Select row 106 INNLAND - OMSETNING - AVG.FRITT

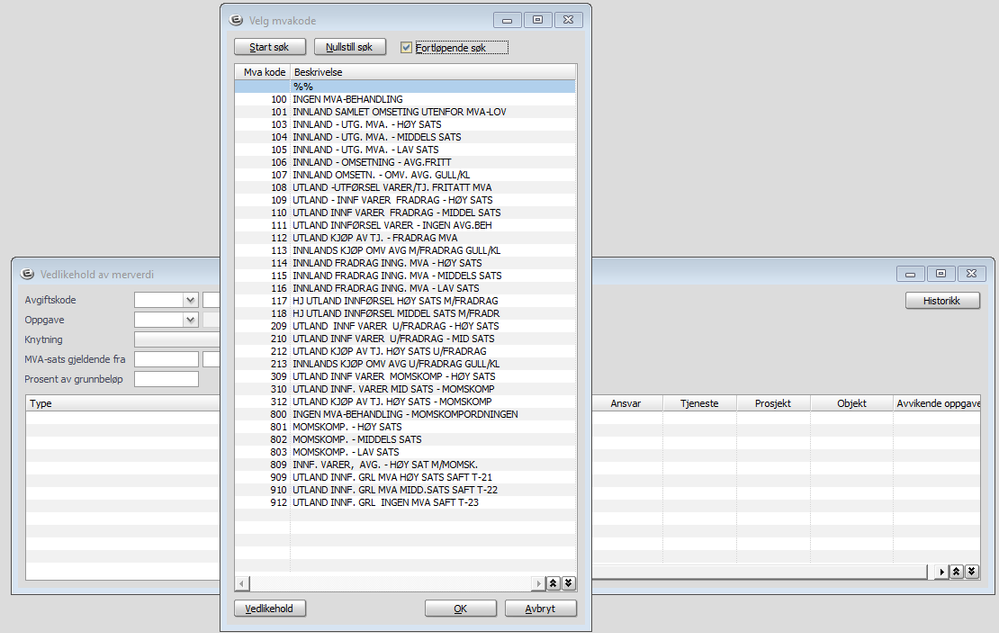405,162
